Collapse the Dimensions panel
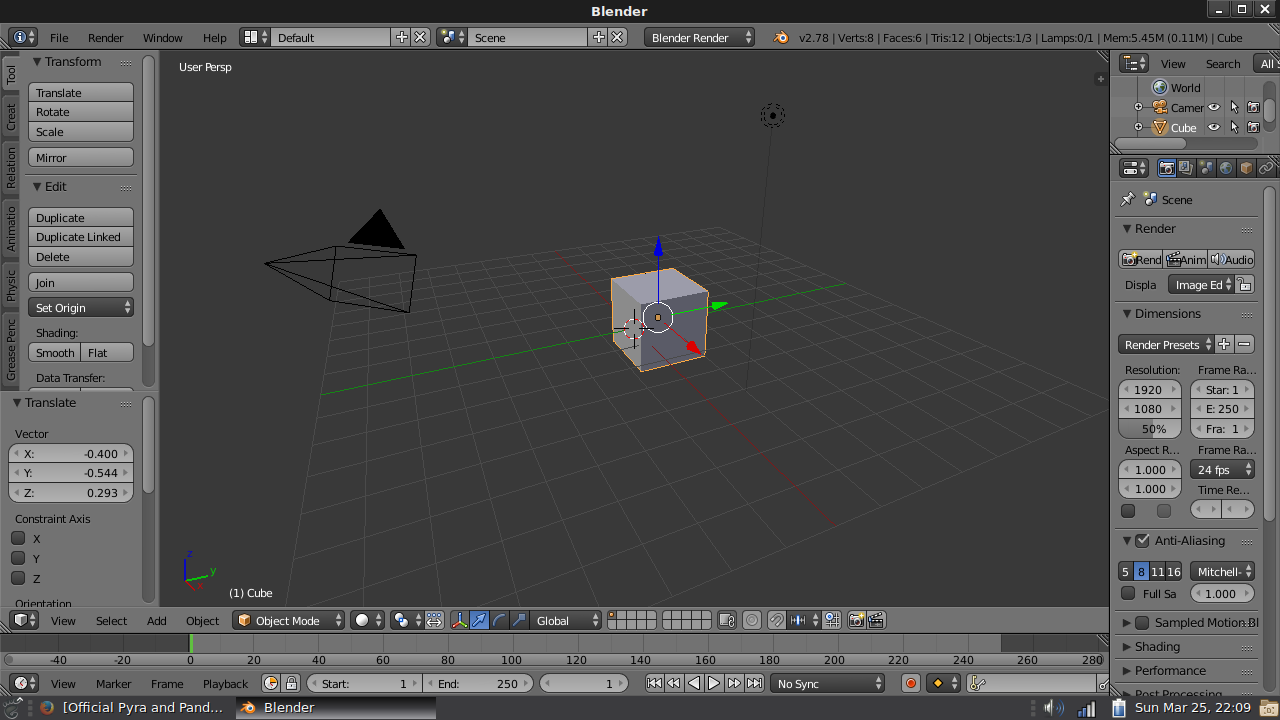Screen dimensions: 1280x720 click(x=1127, y=313)
